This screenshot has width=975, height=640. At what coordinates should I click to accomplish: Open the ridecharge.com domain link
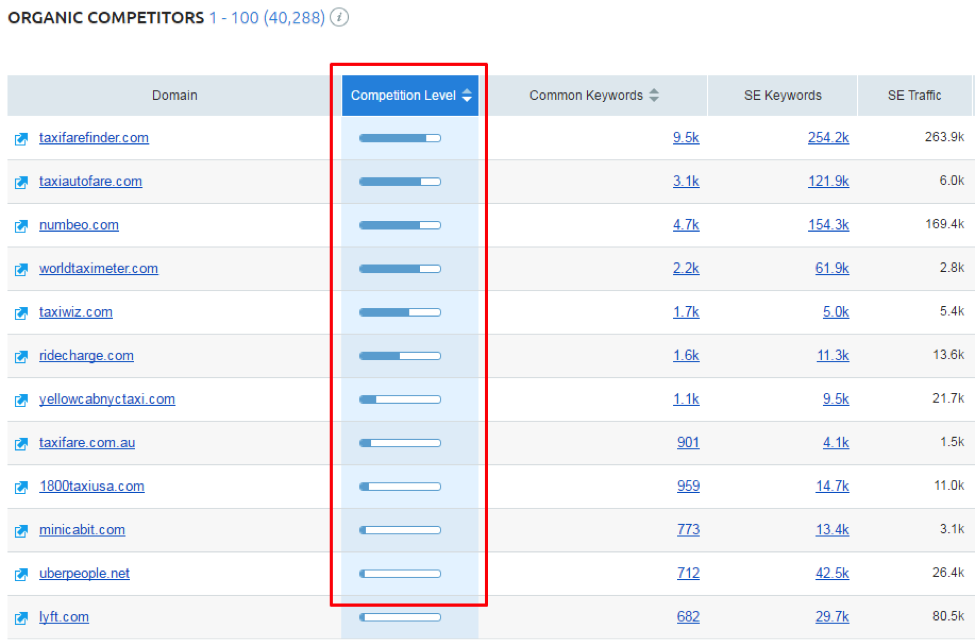(86, 356)
